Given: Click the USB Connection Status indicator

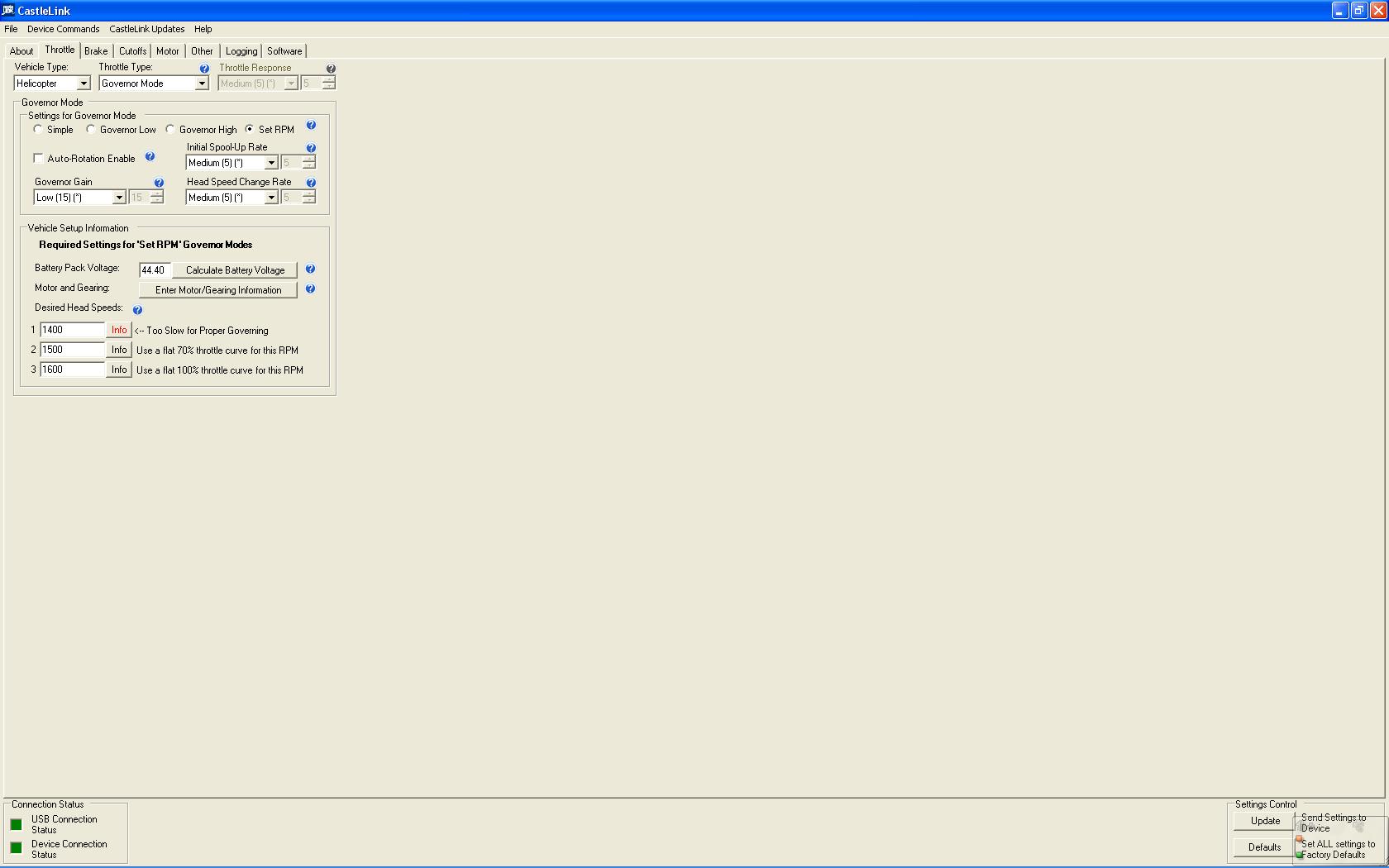Looking at the screenshot, I should pos(16,824).
